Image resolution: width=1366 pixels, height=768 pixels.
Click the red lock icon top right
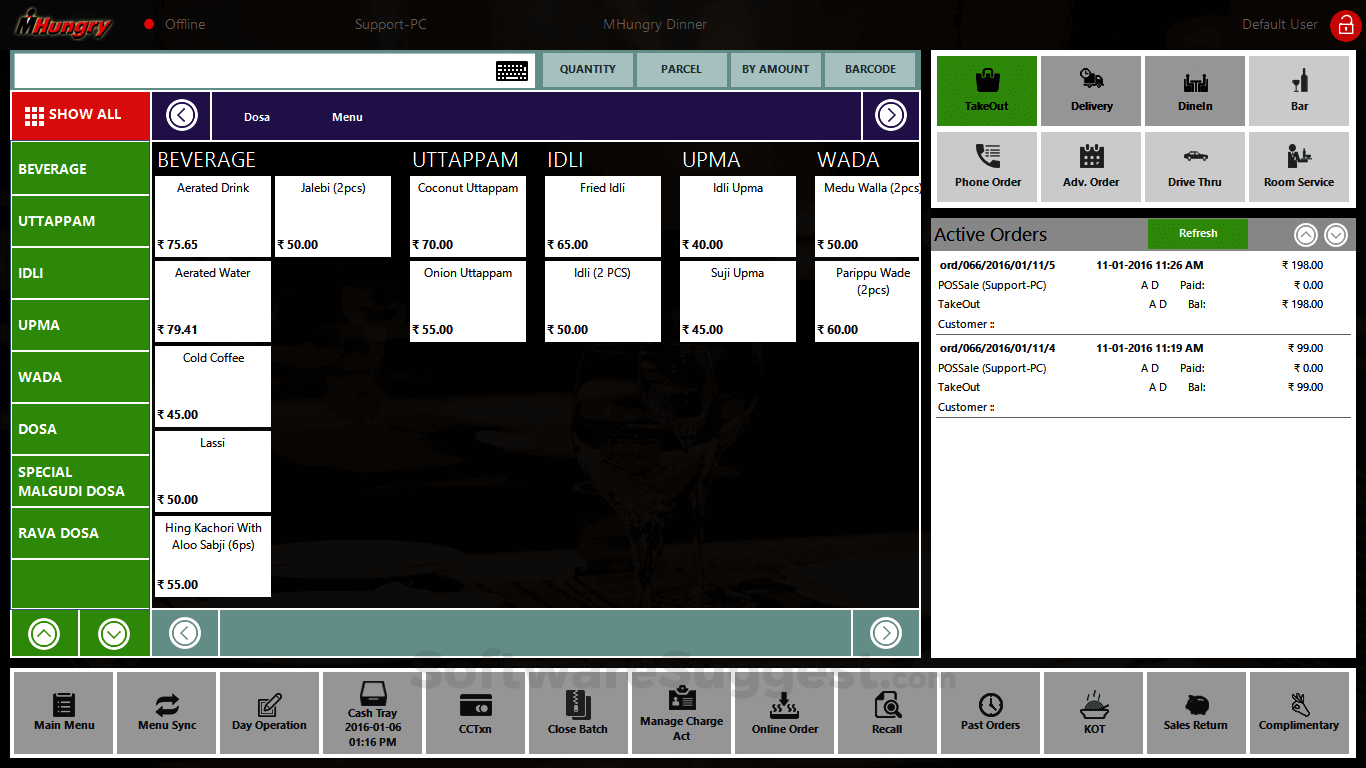(1345, 25)
